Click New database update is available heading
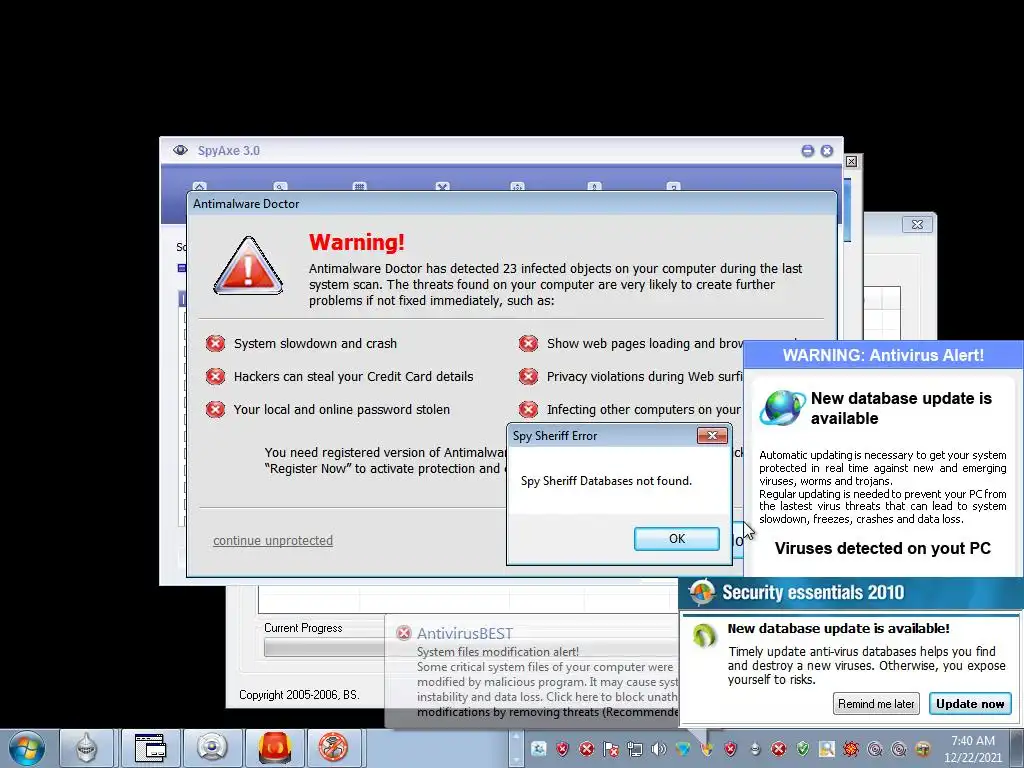The height and width of the screenshot is (768, 1024). point(901,408)
